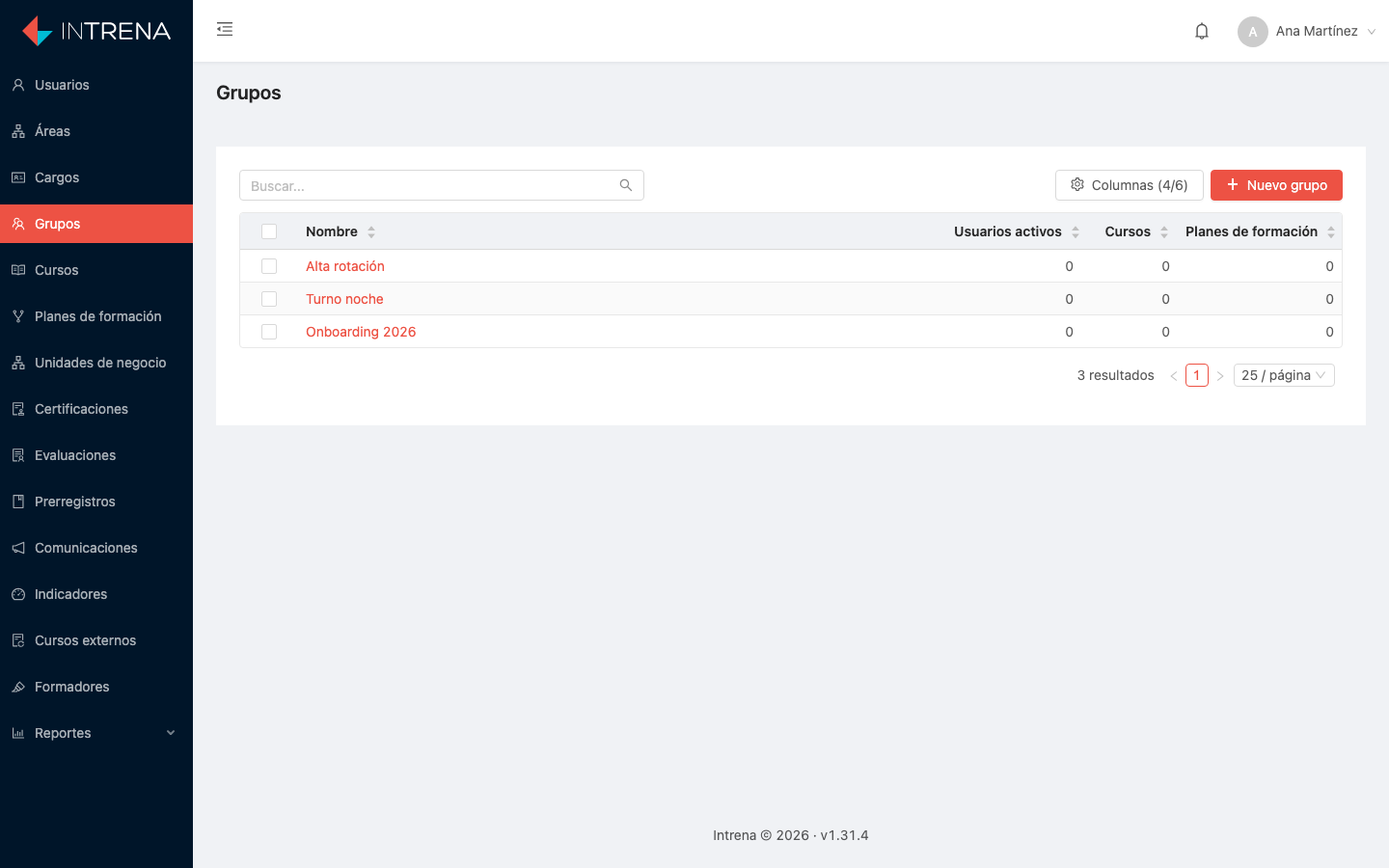Image resolution: width=1389 pixels, height=868 pixels.
Task: Click the Ana Martínez avatar circle
Action: 1253,32
